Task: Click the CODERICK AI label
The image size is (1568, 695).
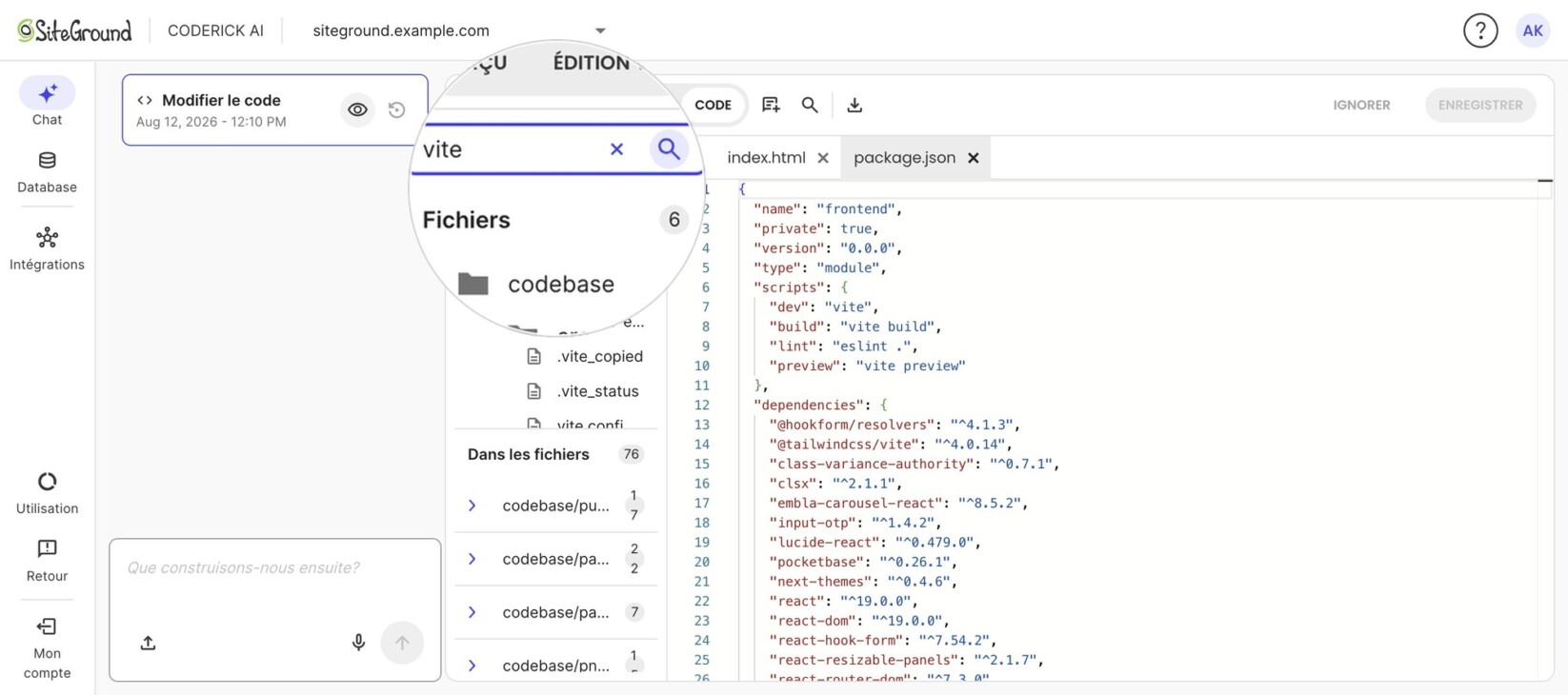Action: click(x=215, y=30)
